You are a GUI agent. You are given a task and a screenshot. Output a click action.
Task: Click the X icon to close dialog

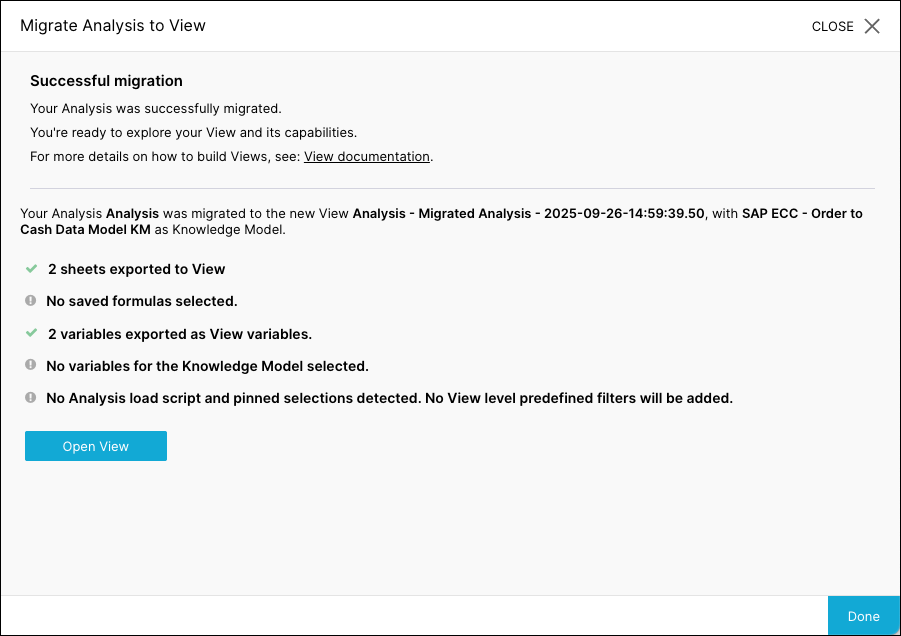(872, 26)
